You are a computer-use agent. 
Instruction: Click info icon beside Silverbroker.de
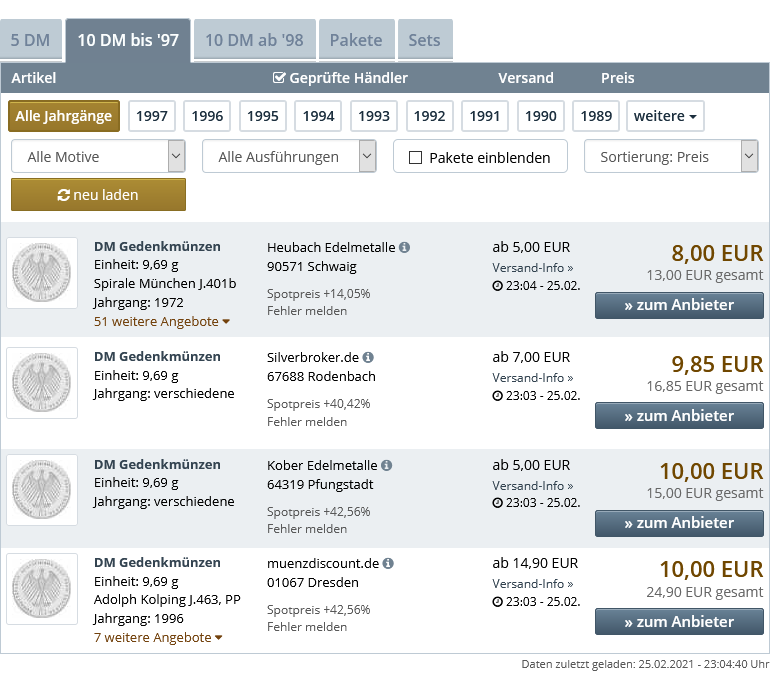tap(368, 357)
